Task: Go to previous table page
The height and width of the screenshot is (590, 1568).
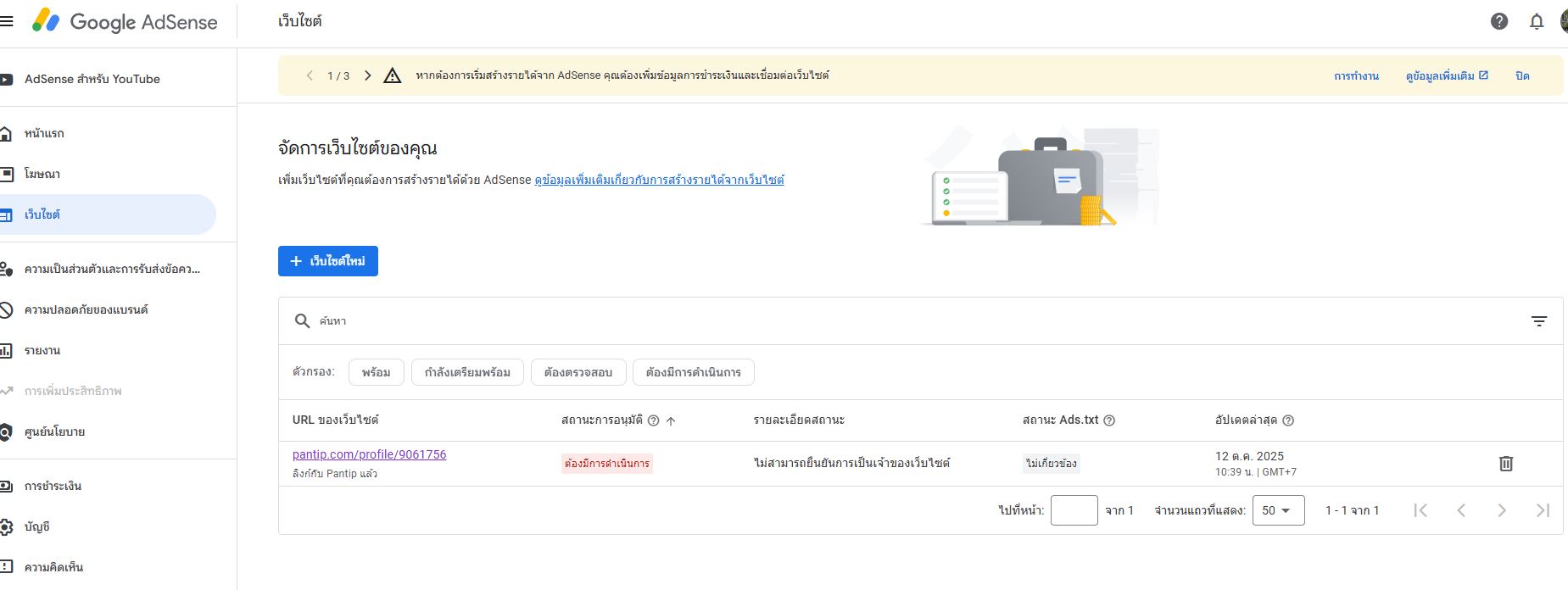Action: (x=1461, y=510)
